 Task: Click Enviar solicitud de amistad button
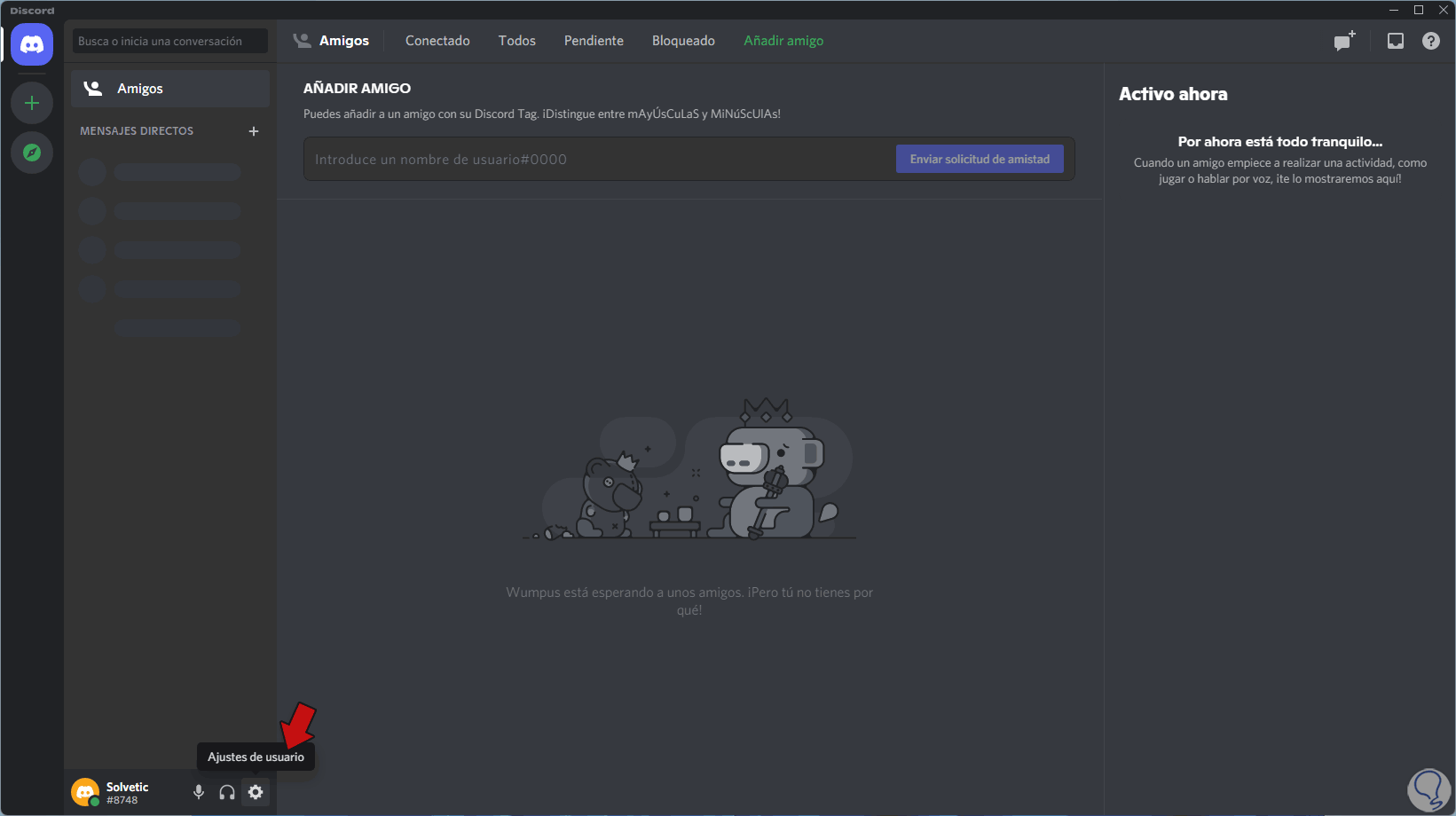[980, 159]
